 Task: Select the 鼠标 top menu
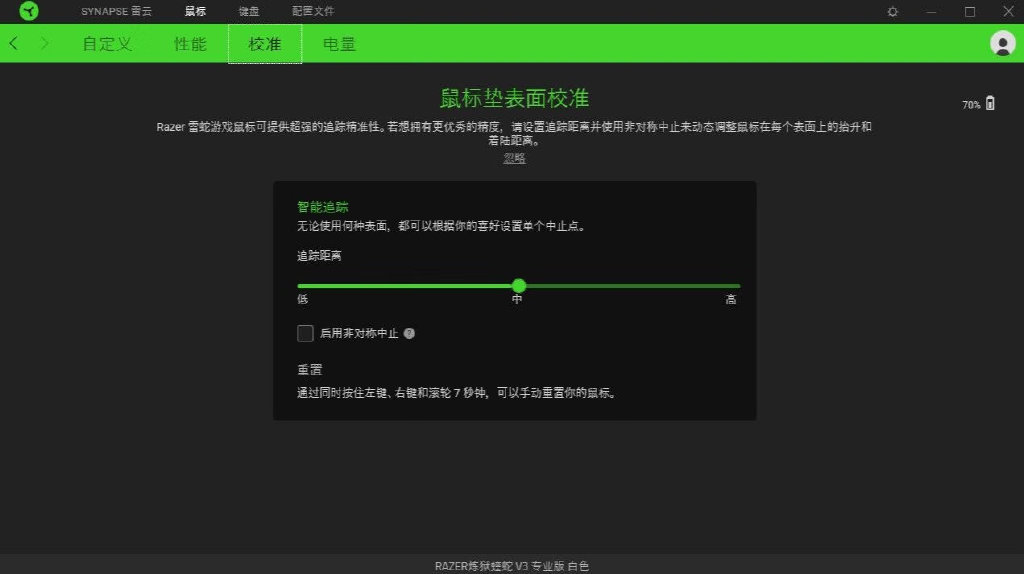(x=195, y=11)
